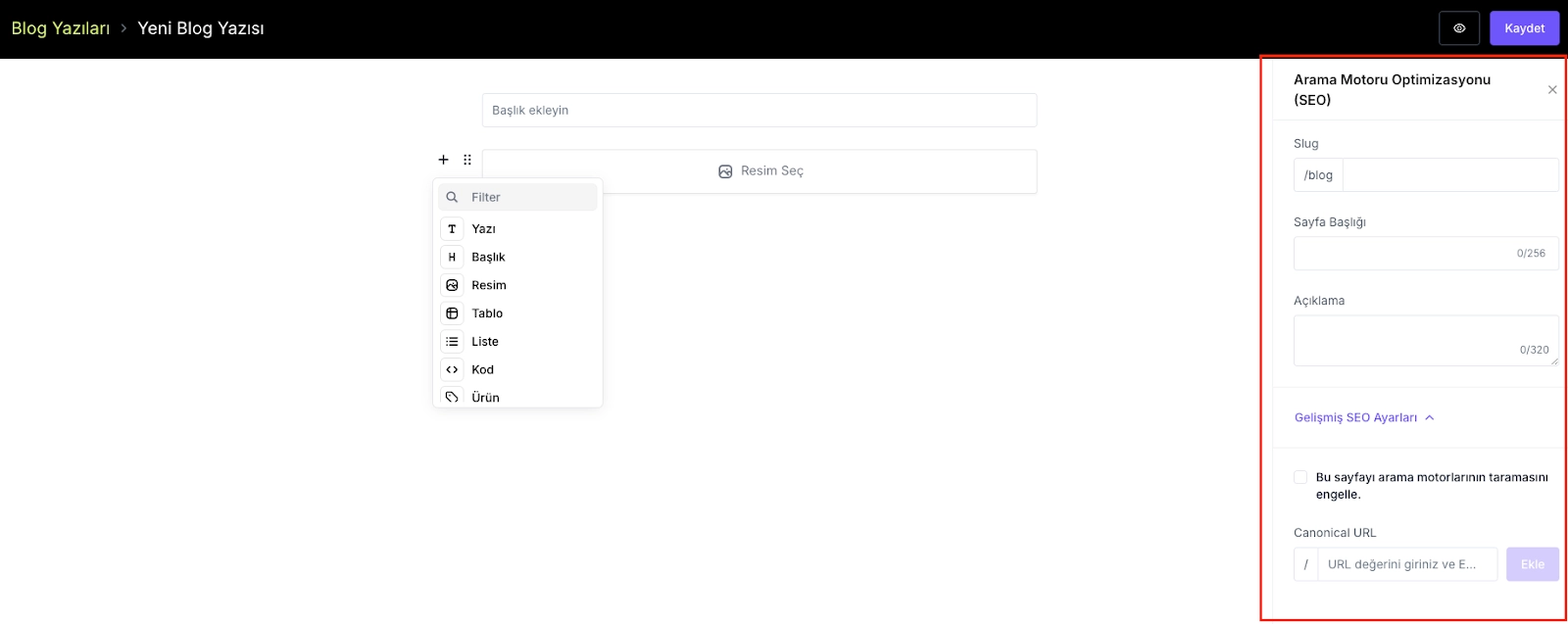Click the plus icon to add block
The height and width of the screenshot is (624, 1568).
[x=443, y=160]
